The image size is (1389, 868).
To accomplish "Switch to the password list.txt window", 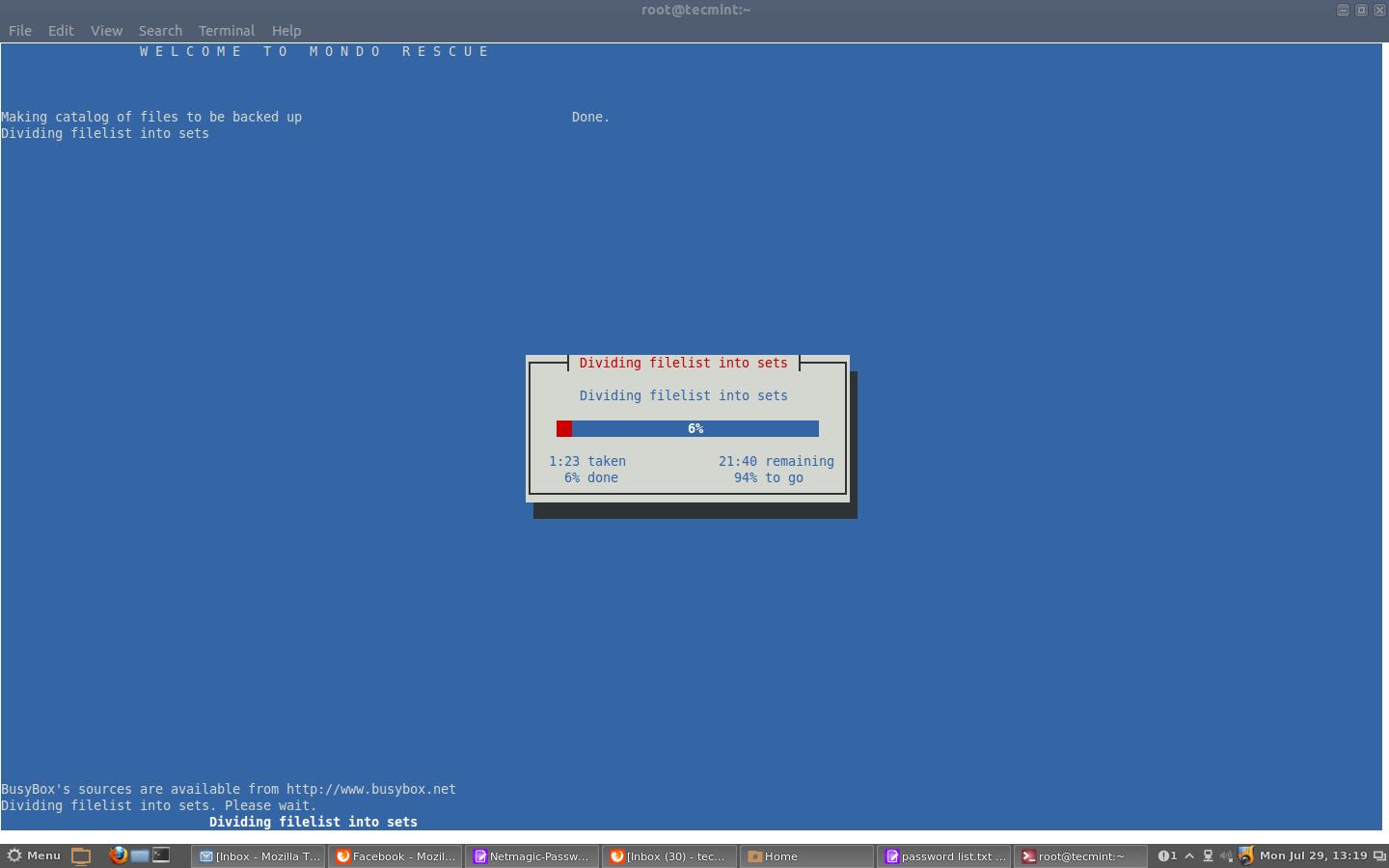I will click(945, 856).
